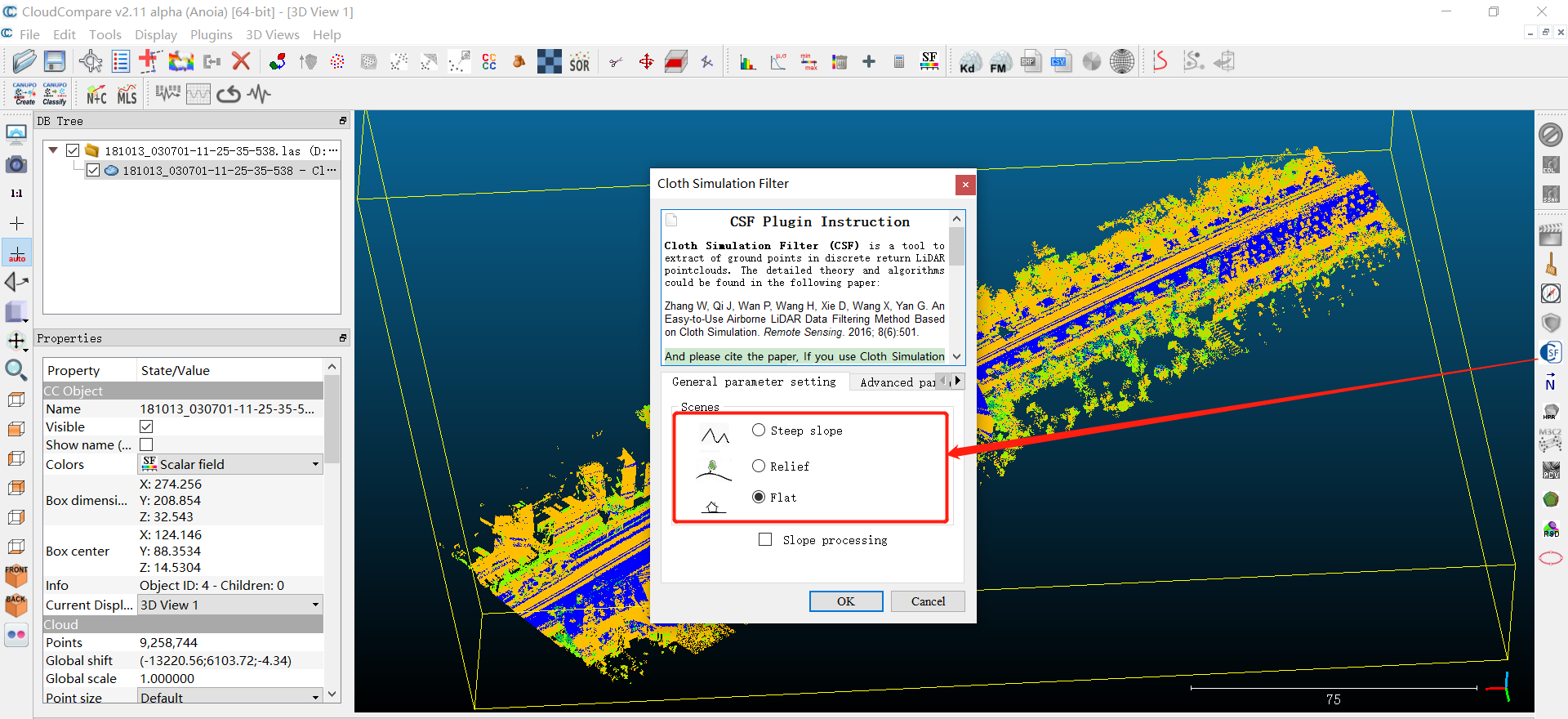Toggle the Visible property checkbox

(146, 426)
